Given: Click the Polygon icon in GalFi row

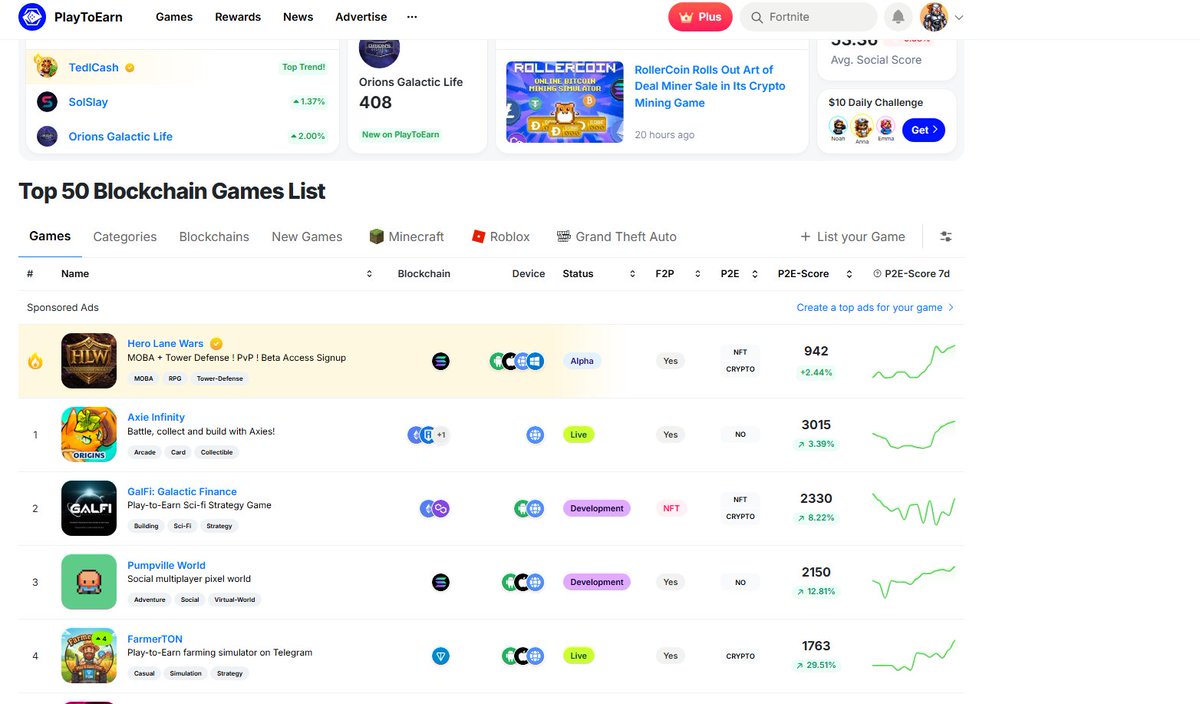Looking at the screenshot, I should click(x=440, y=509).
